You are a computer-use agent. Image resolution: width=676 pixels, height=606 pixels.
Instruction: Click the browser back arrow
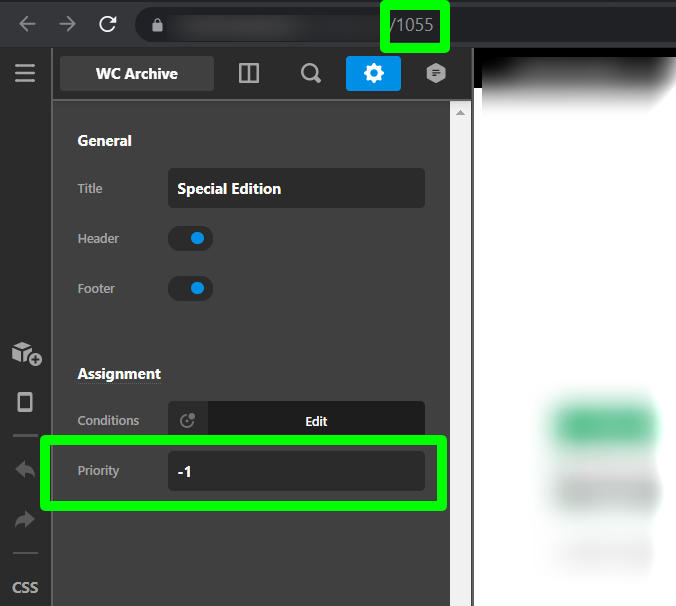click(x=27, y=24)
